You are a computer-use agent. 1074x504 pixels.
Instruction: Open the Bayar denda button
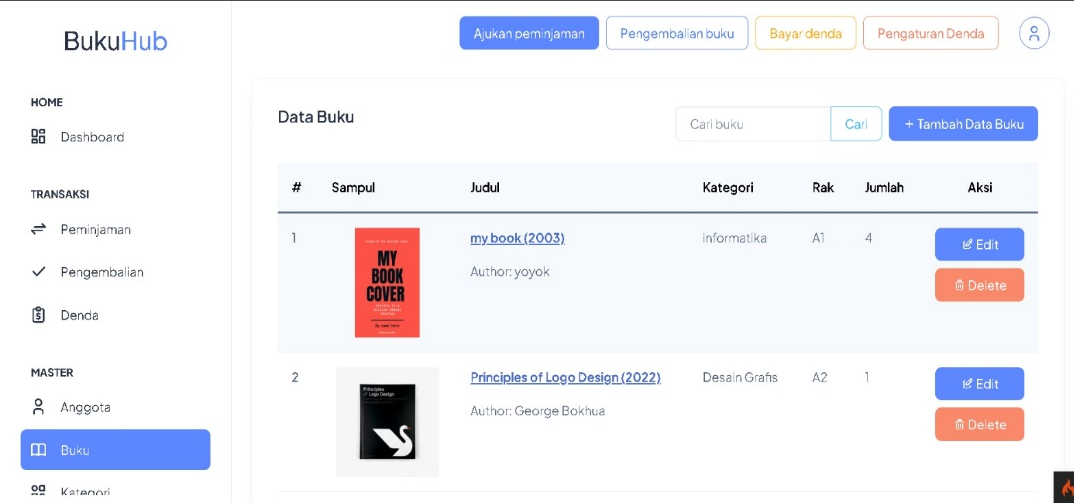tap(806, 34)
